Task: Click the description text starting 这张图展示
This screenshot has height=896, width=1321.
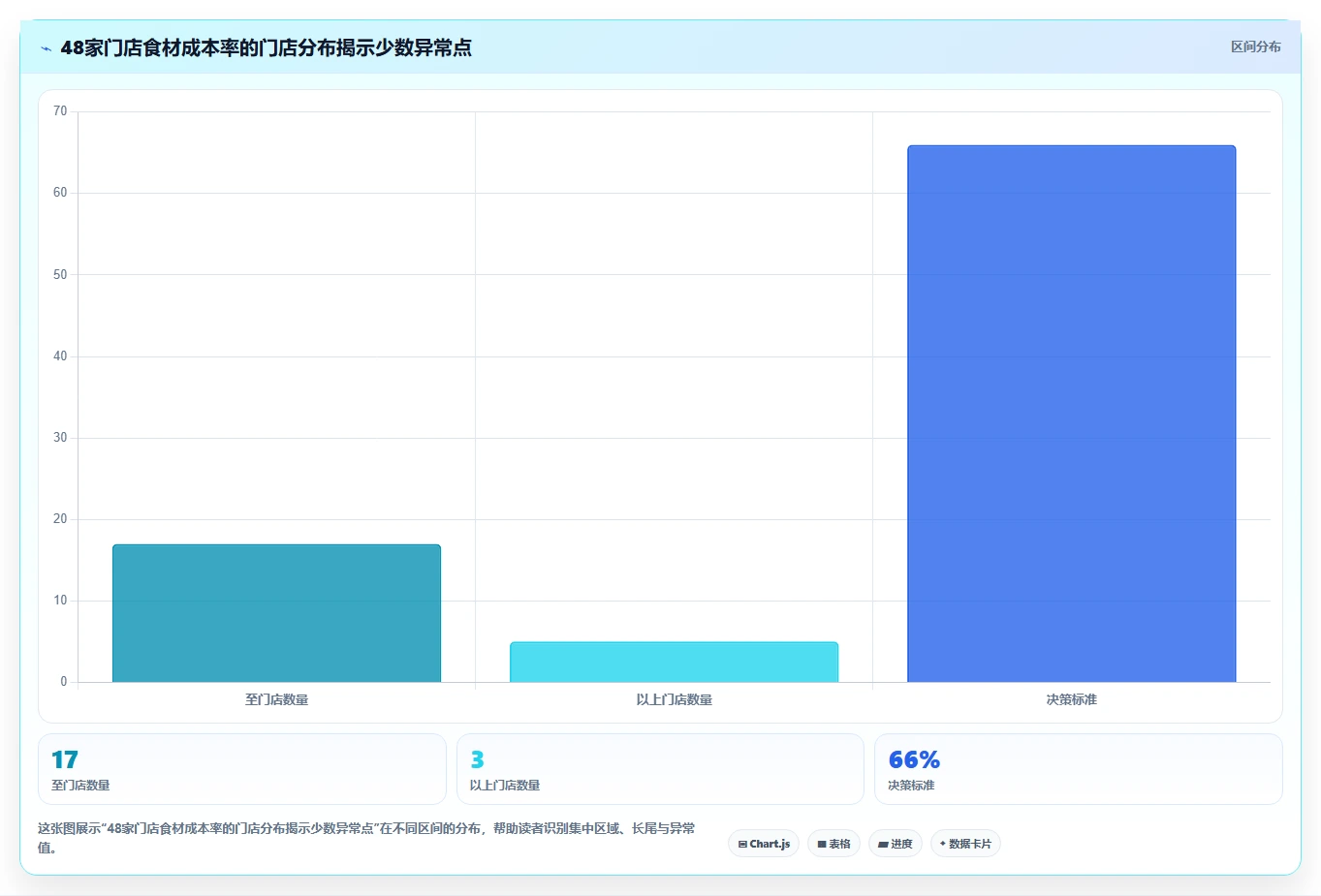Action: (x=366, y=838)
